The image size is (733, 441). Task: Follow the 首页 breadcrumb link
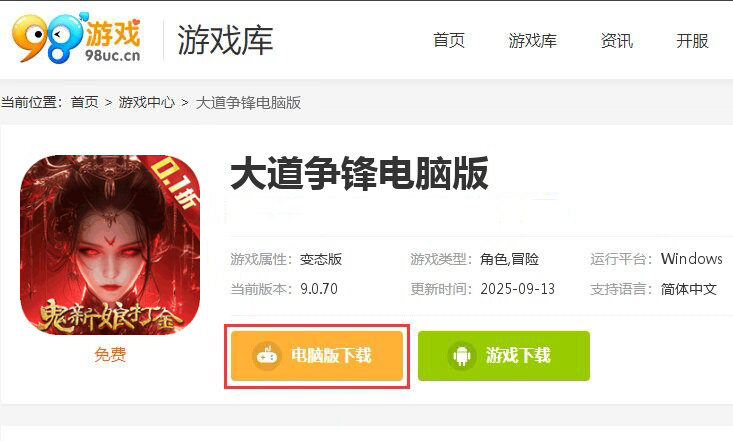tap(85, 102)
